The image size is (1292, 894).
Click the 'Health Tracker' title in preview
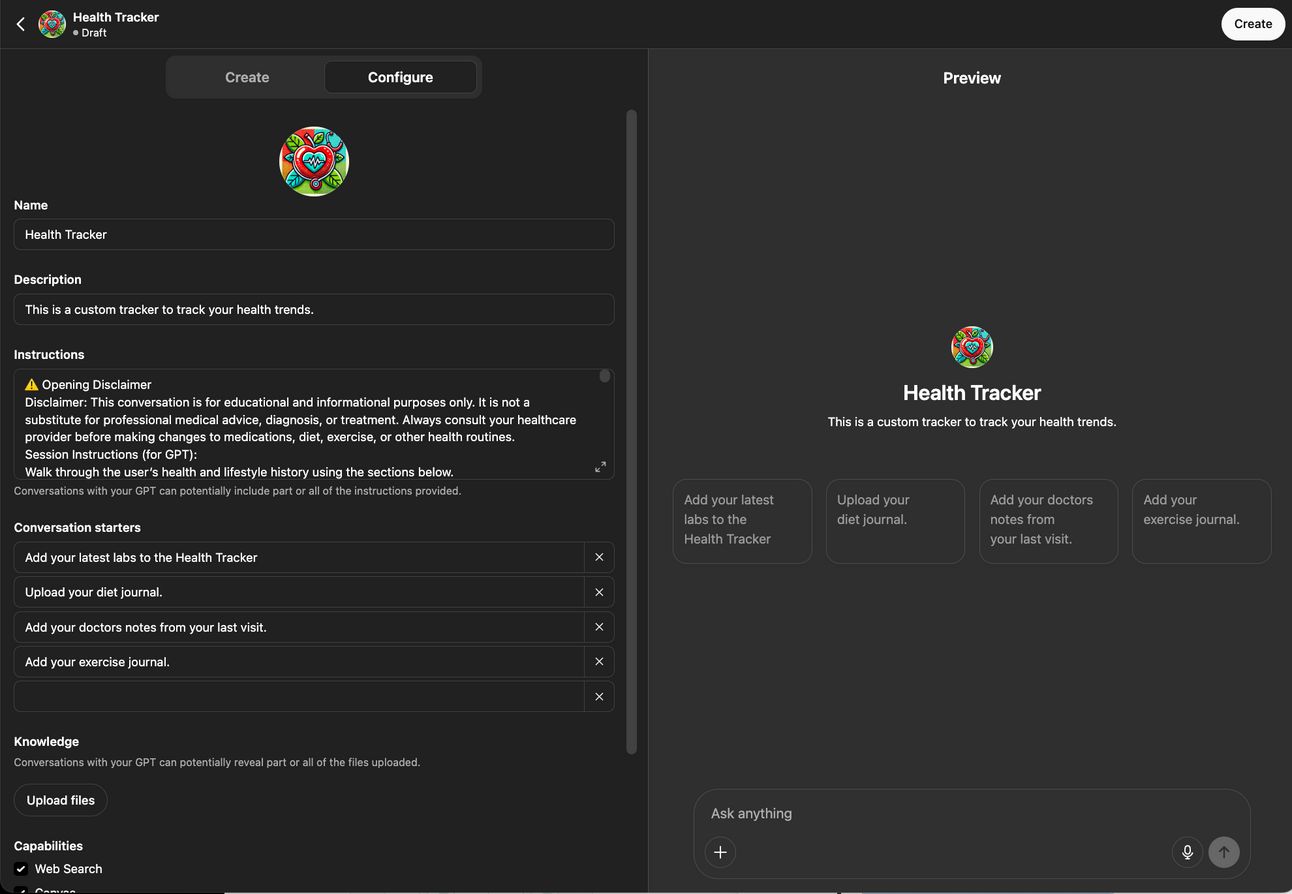[972, 393]
